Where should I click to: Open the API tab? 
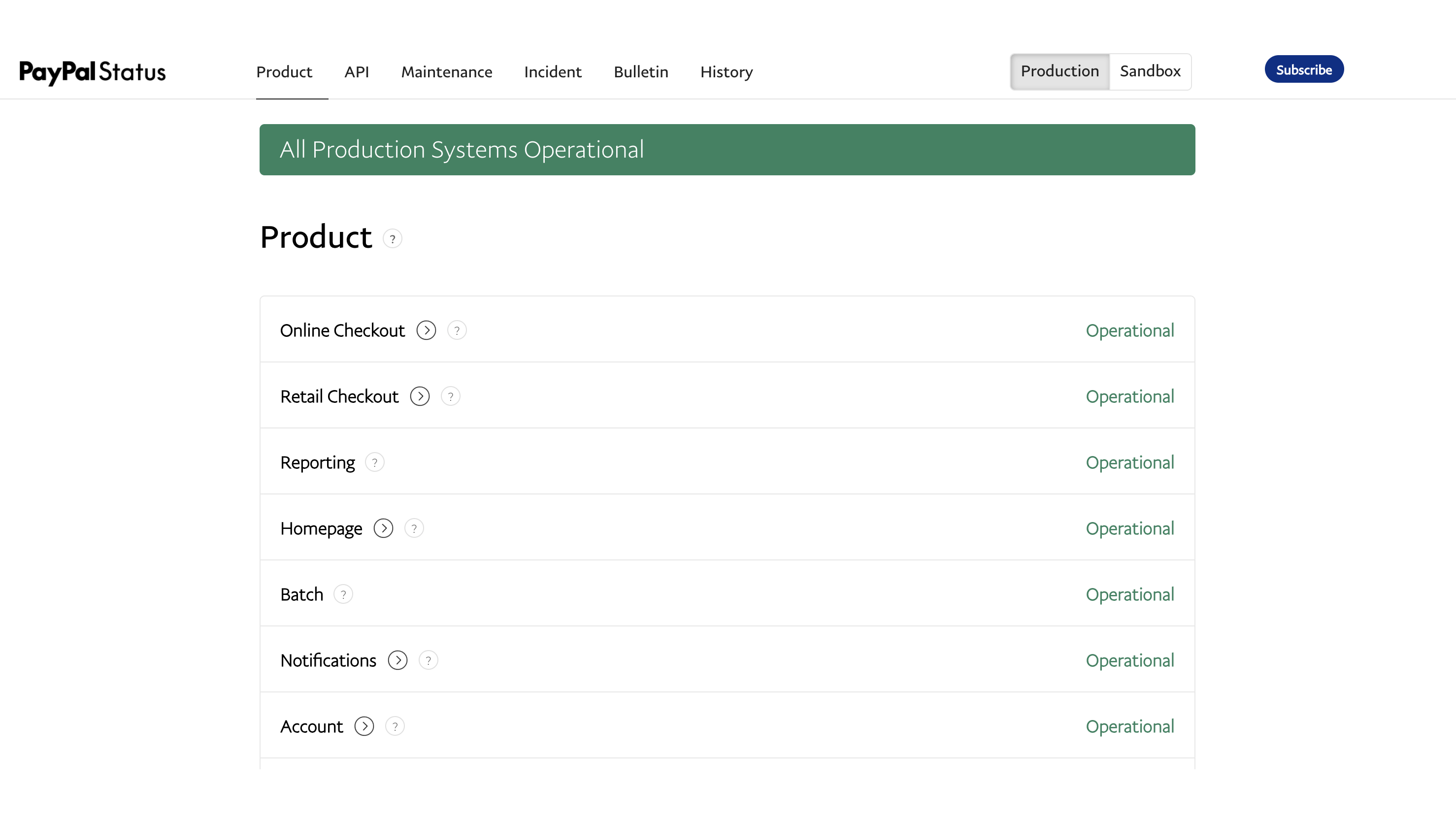click(x=357, y=72)
